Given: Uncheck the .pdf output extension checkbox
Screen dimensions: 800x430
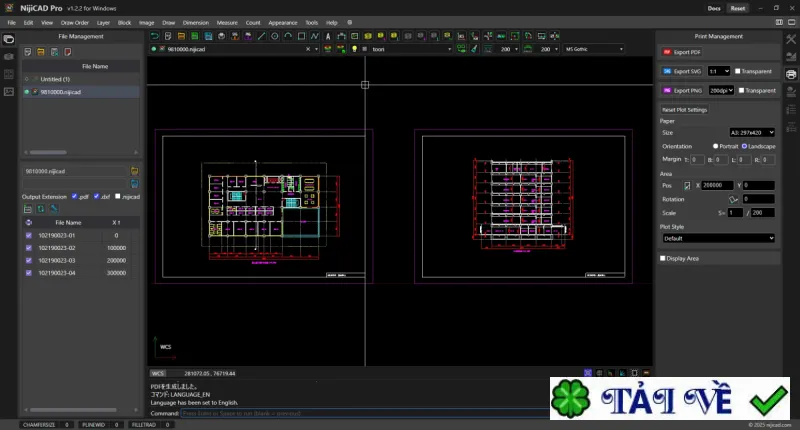Looking at the screenshot, I should tap(74, 196).
